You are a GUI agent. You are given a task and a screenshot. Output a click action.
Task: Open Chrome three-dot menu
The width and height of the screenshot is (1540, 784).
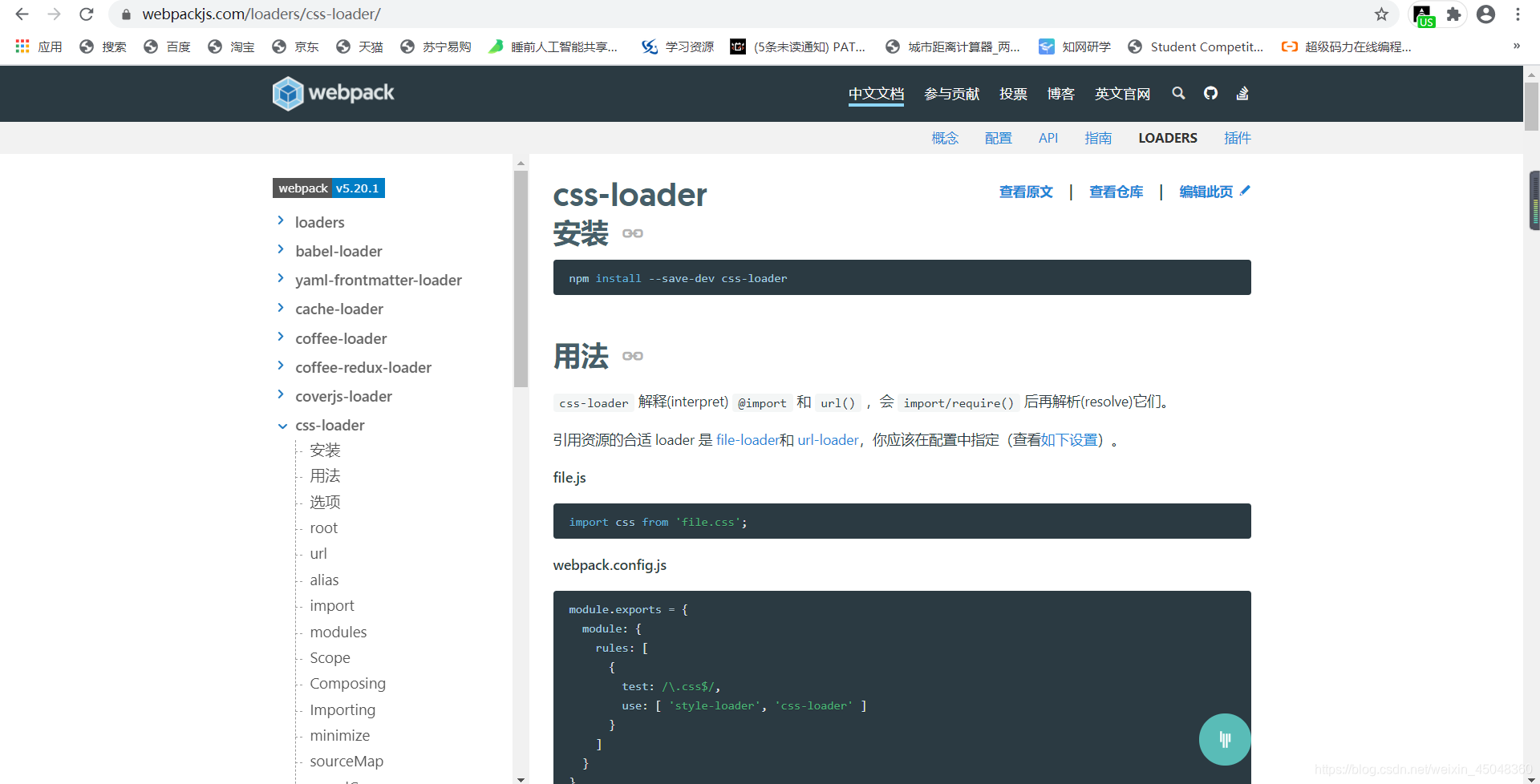[x=1518, y=14]
